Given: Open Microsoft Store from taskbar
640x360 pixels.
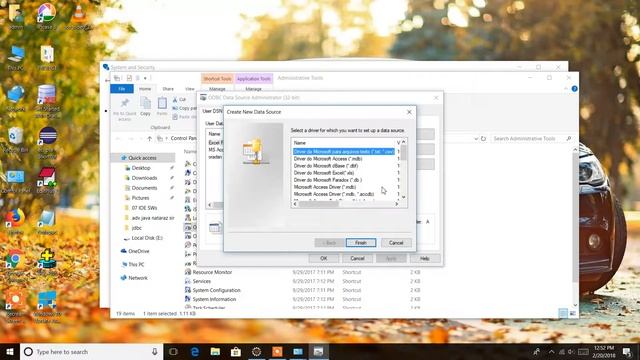Looking at the screenshot, I should coord(236,351).
